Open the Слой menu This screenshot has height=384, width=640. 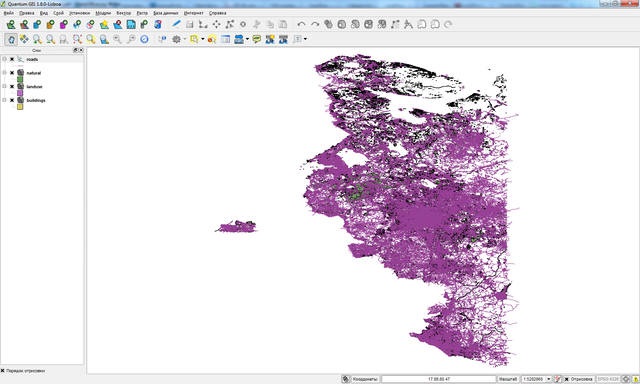[58, 13]
